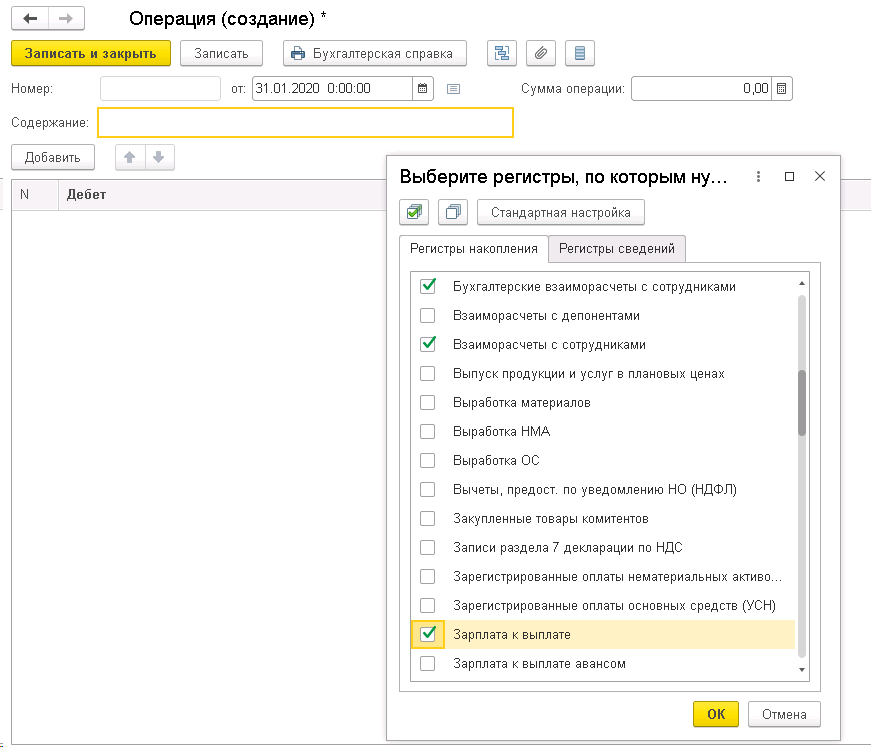Switch to Регистры сведений tab
The width and height of the screenshot is (871, 747).
coord(616,249)
